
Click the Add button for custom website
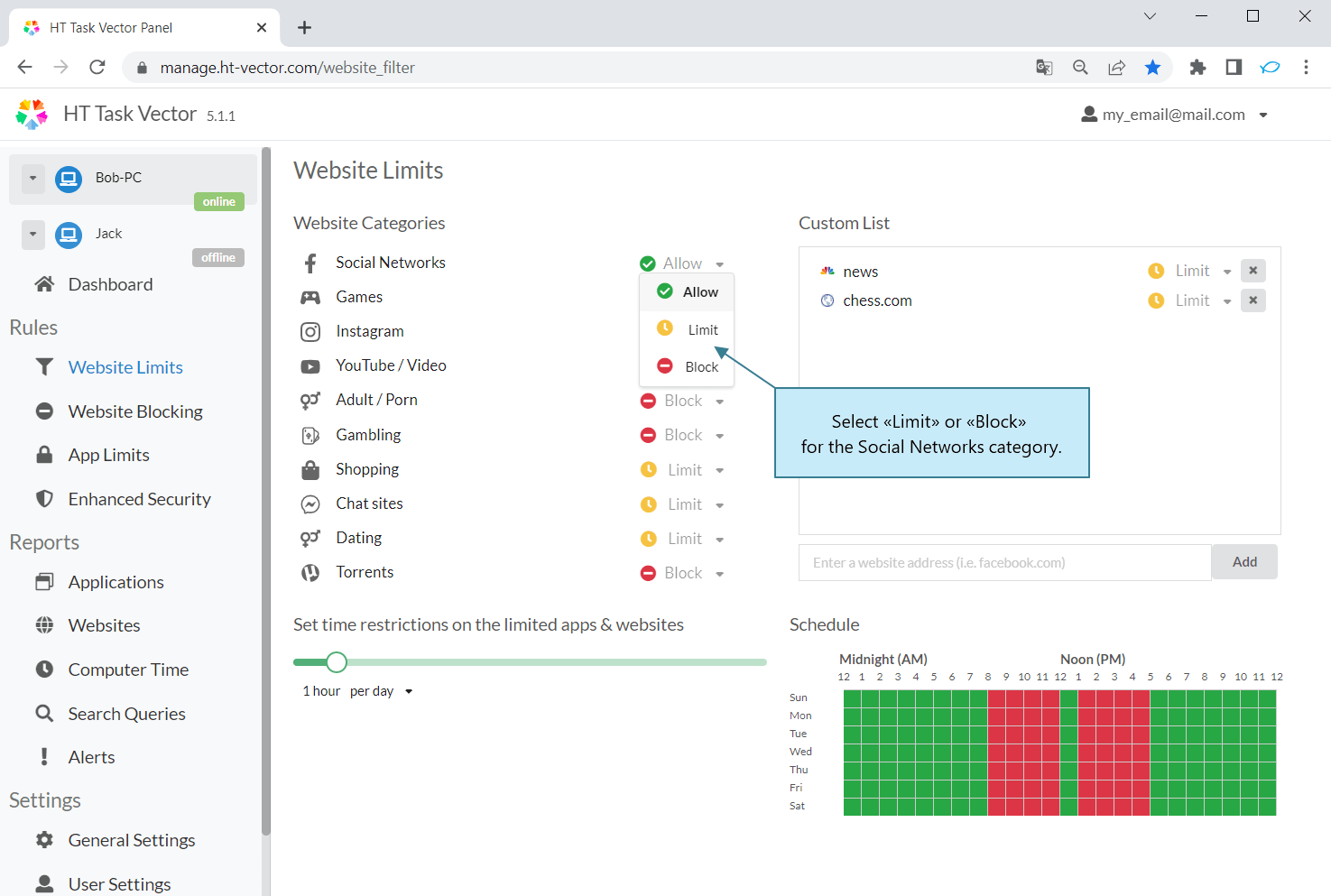point(1244,561)
